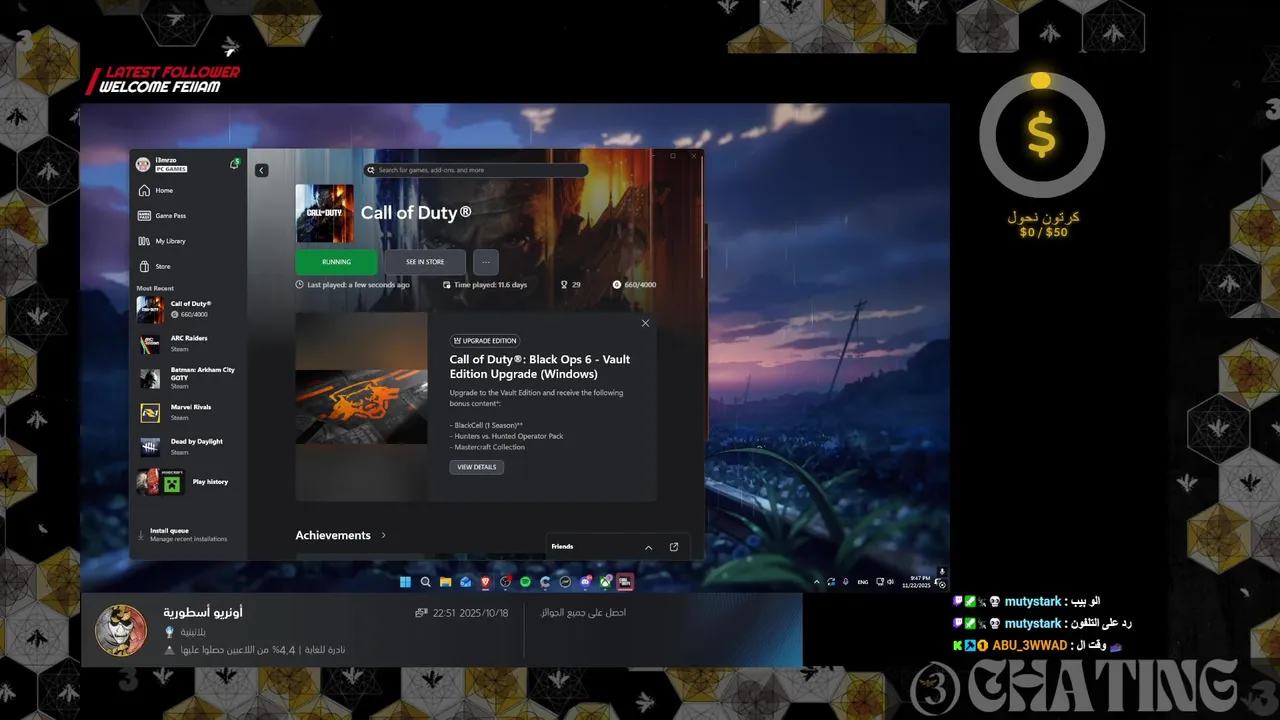The image size is (1280, 720).
Task: Show hidden system tray icons
Action: click(x=816, y=581)
